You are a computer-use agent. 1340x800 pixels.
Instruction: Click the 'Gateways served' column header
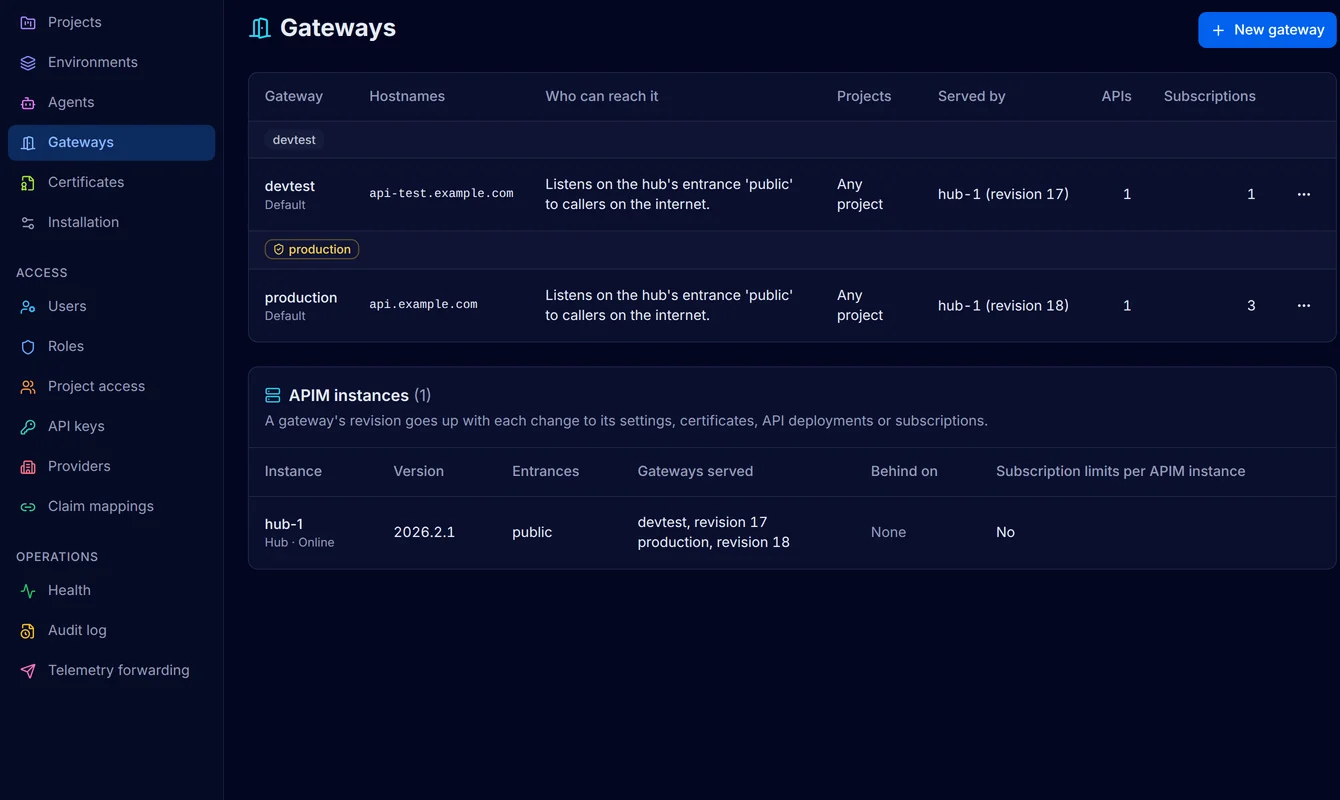pyautogui.click(x=695, y=471)
